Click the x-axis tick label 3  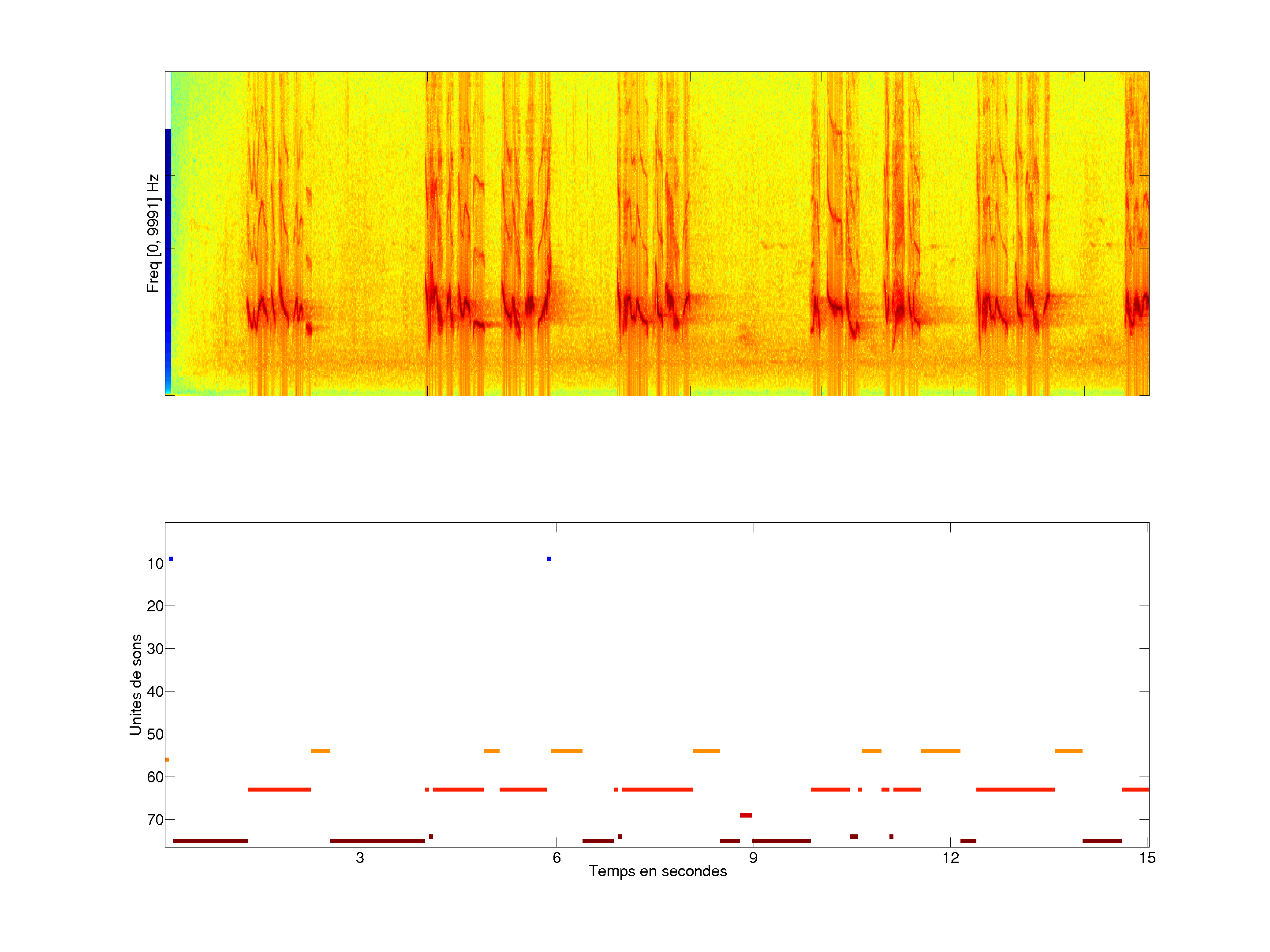pos(359,857)
